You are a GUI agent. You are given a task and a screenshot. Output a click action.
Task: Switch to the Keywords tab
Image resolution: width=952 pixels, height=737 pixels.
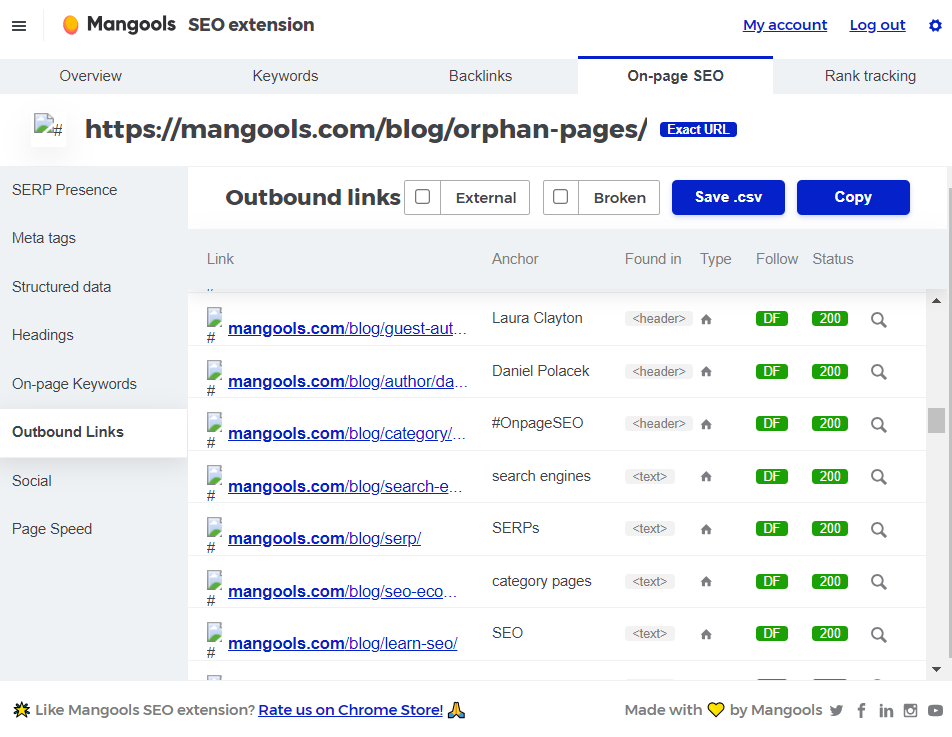285,76
